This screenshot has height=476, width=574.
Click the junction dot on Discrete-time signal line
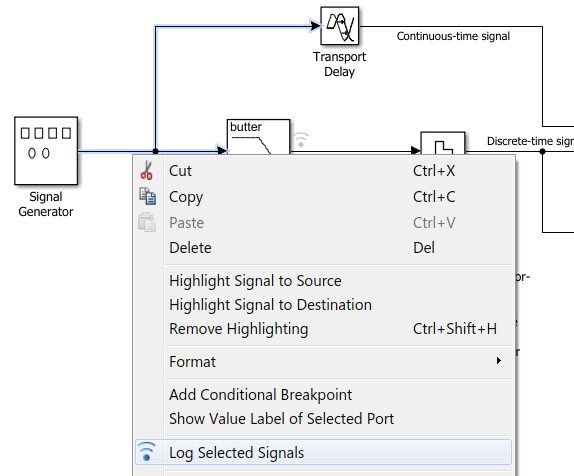tap(543, 151)
